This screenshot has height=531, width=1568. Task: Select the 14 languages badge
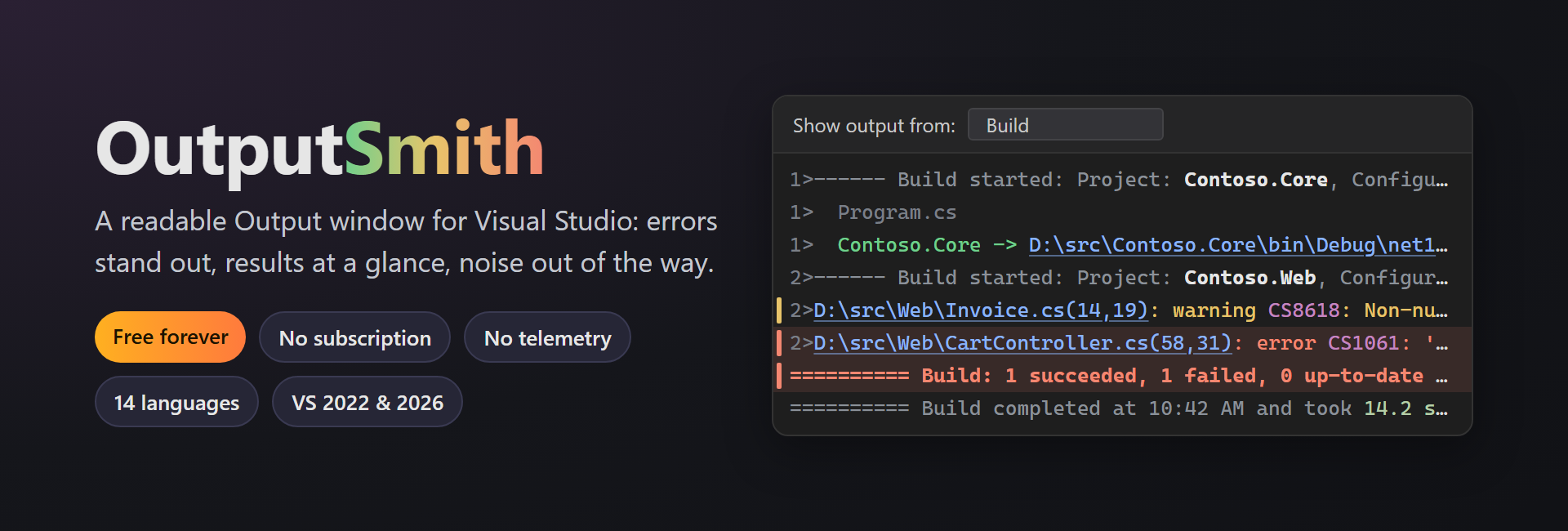pyautogui.click(x=176, y=402)
